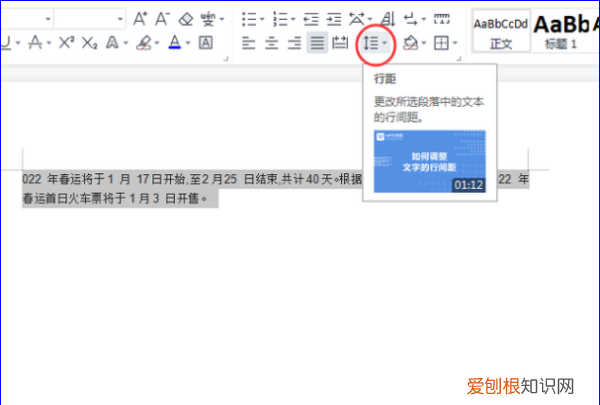Apply bulleted list formatting
The width and height of the screenshot is (600, 405).
coord(249,19)
